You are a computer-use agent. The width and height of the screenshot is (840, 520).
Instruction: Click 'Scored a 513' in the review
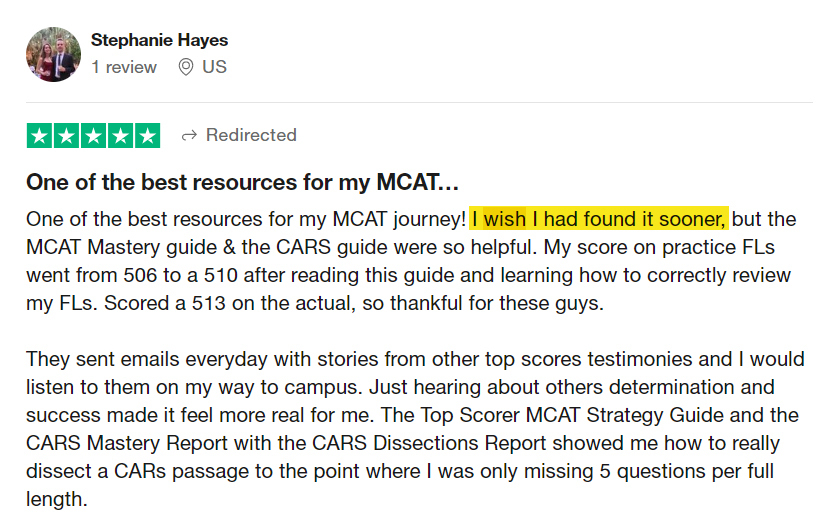coord(164,303)
